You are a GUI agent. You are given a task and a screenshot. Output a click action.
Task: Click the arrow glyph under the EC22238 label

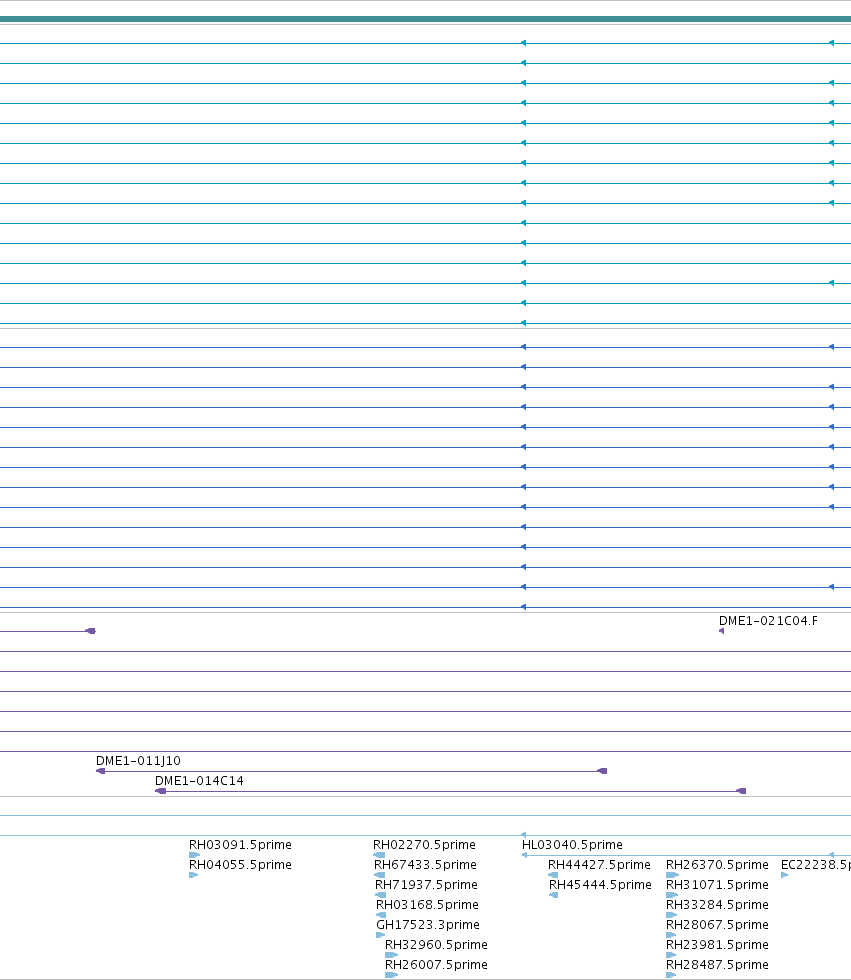tap(785, 875)
